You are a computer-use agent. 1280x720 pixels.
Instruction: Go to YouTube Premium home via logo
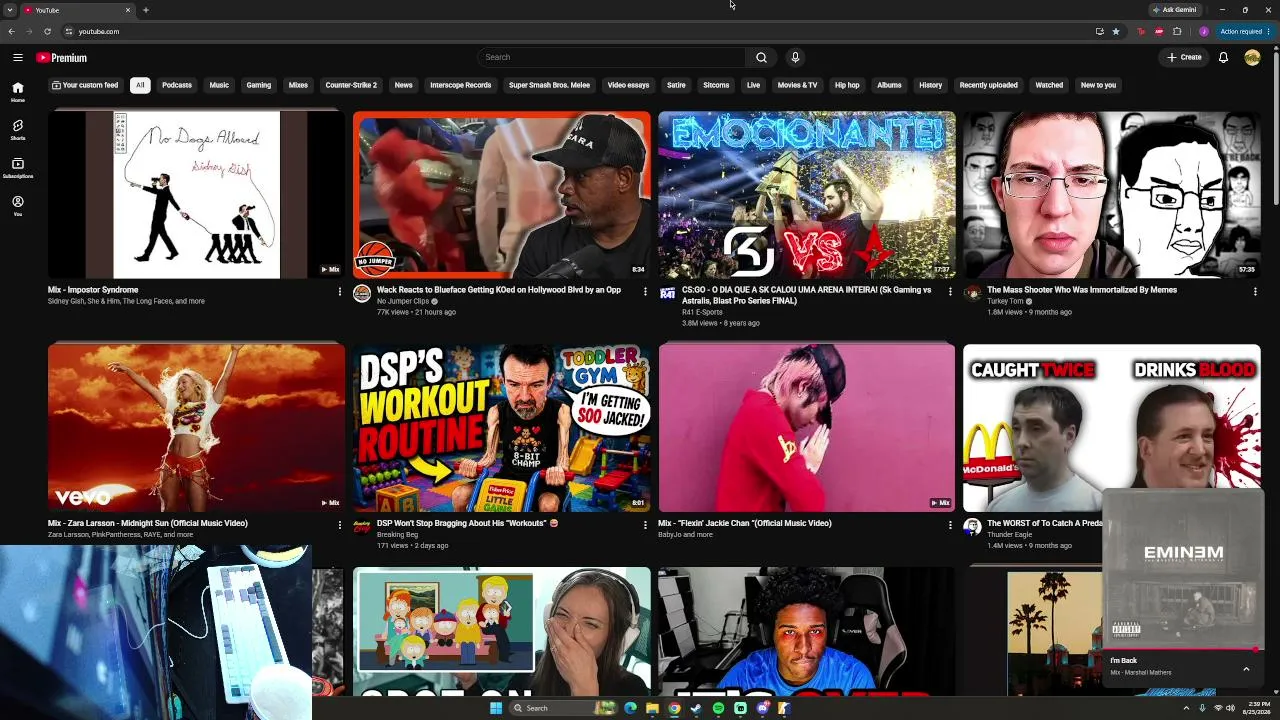[62, 58]
